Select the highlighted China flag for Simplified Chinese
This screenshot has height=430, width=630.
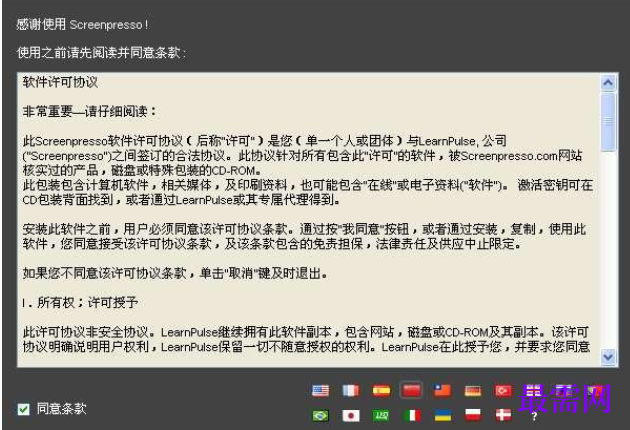(x=411, y=390)
